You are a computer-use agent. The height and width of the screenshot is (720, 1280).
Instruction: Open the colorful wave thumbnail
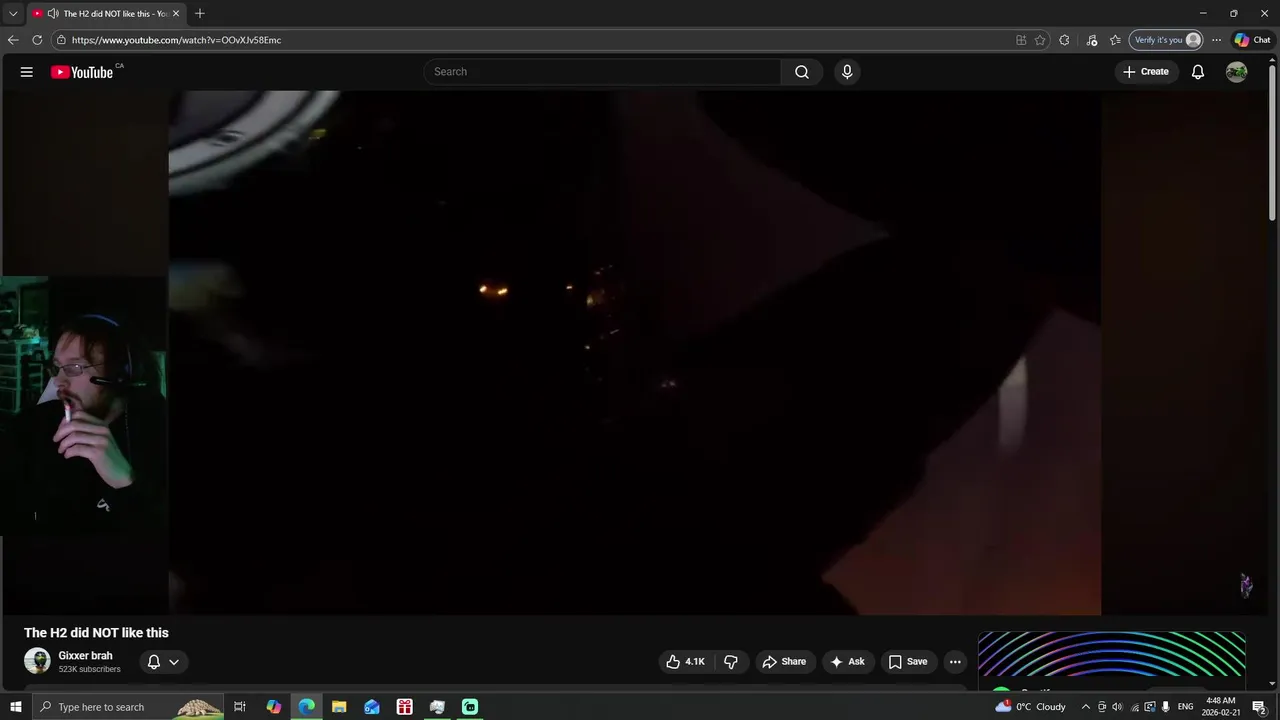1112,656
